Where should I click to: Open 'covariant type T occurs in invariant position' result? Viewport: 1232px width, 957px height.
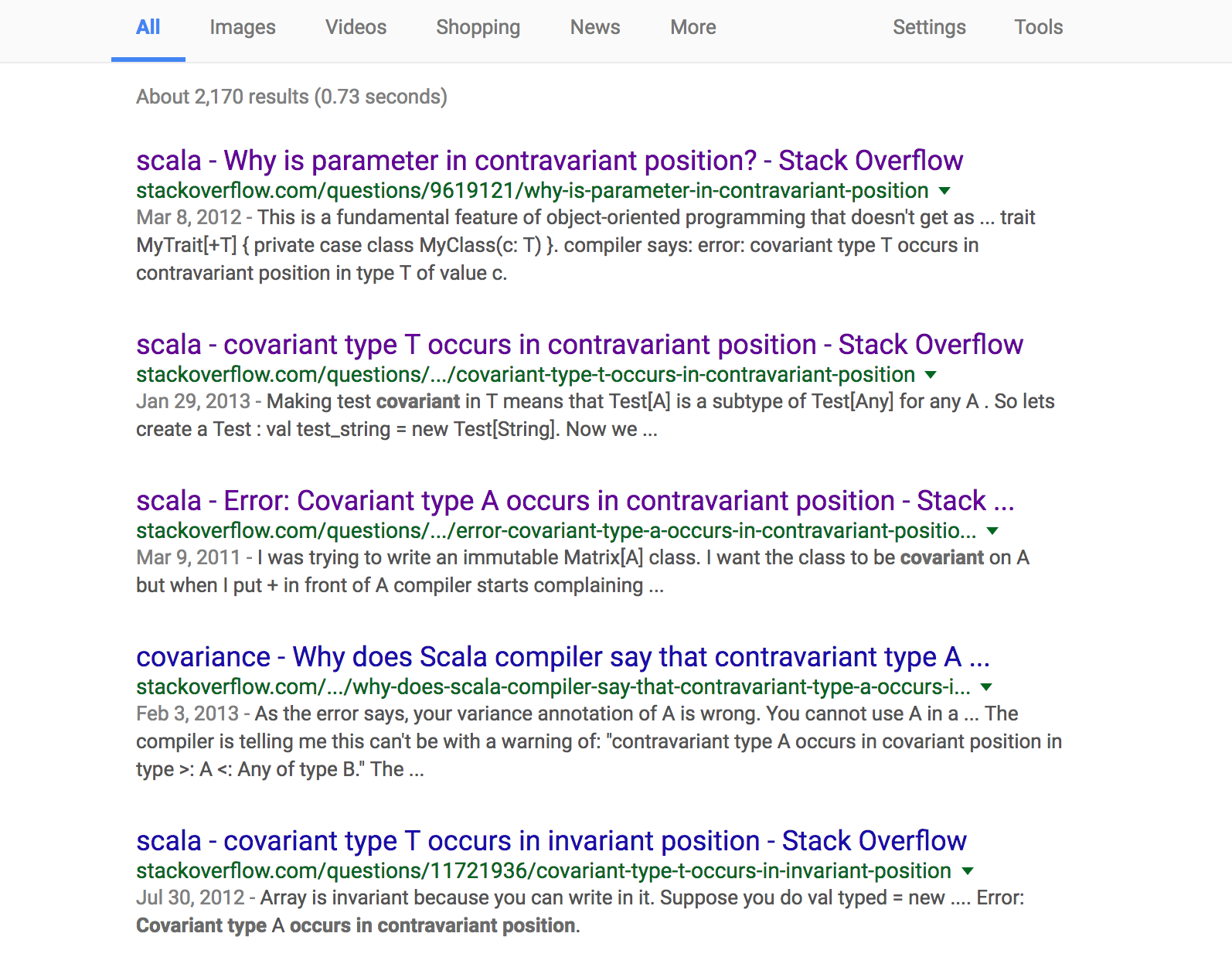coord(551,841)
